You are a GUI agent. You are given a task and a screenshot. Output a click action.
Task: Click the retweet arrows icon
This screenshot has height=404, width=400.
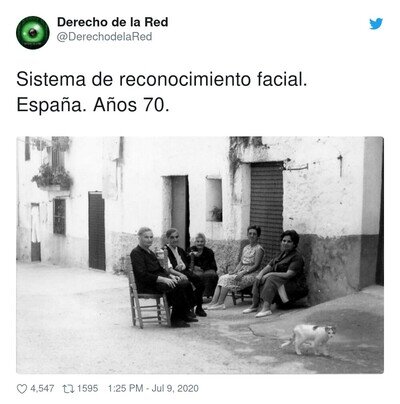(68, 389)
